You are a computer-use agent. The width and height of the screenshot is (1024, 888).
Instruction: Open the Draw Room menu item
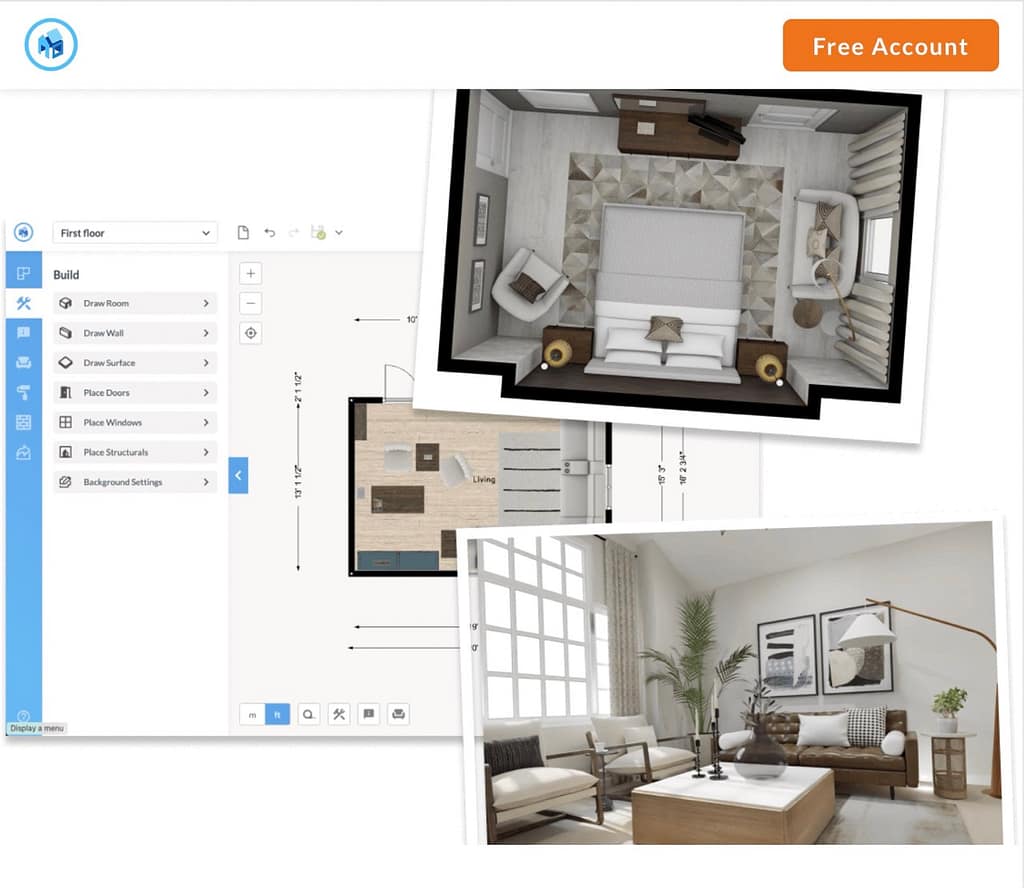point(135,303)
